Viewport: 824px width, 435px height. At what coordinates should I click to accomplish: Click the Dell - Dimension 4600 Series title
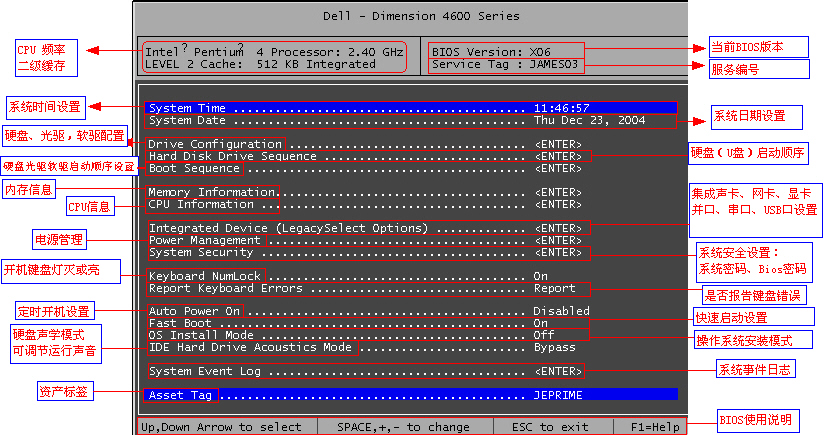421,16
